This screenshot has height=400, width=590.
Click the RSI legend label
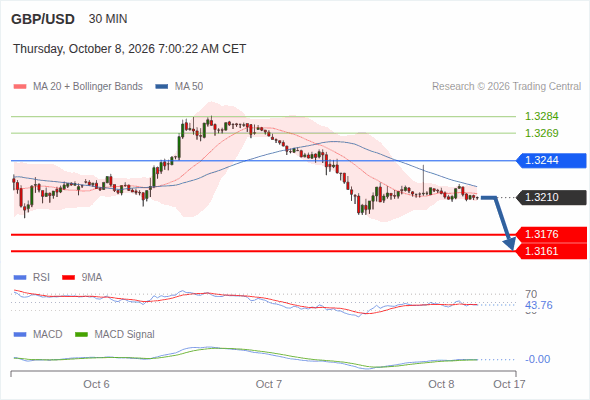(41, 278)
